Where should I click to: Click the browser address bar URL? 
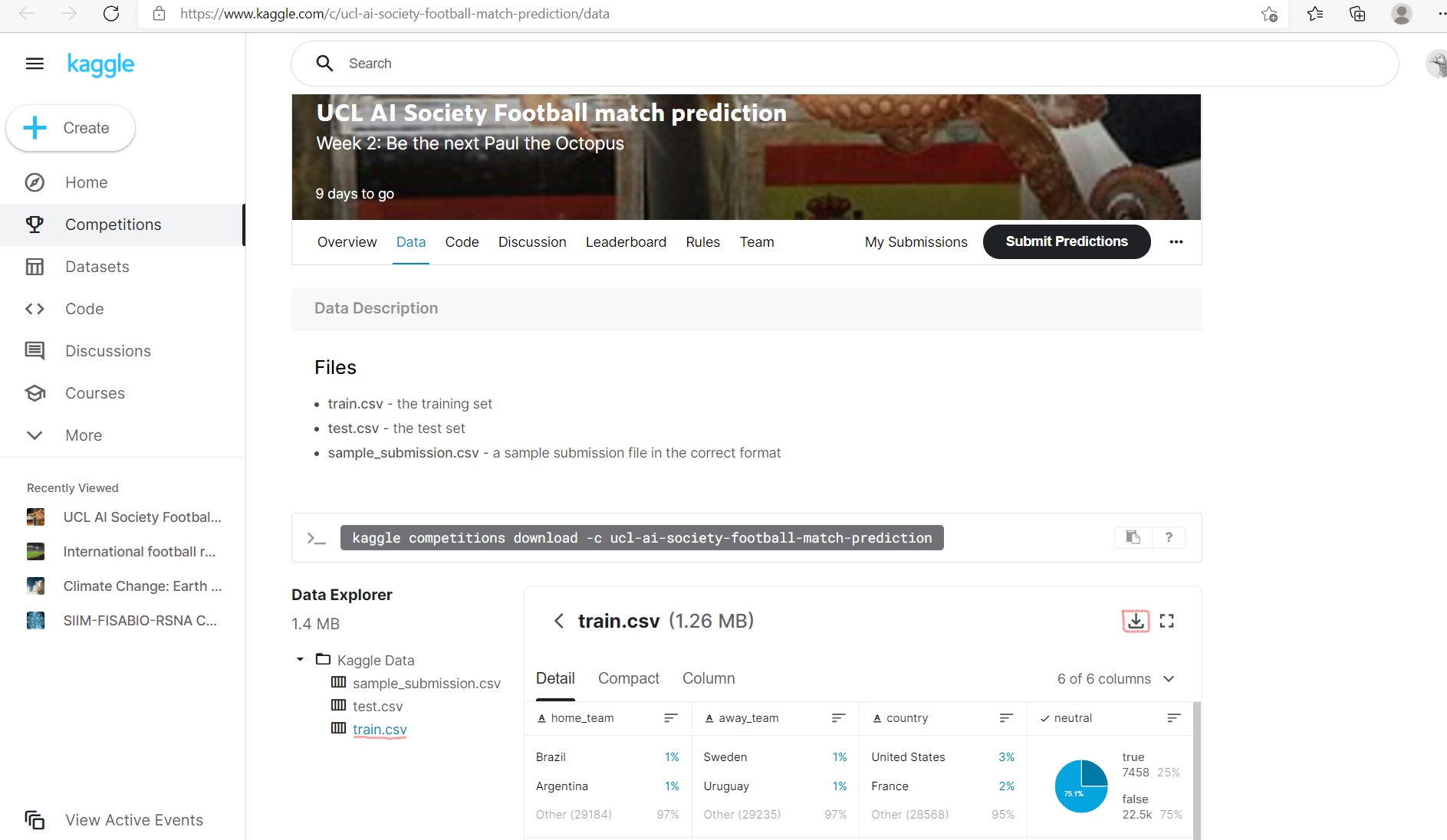[395, 14]
